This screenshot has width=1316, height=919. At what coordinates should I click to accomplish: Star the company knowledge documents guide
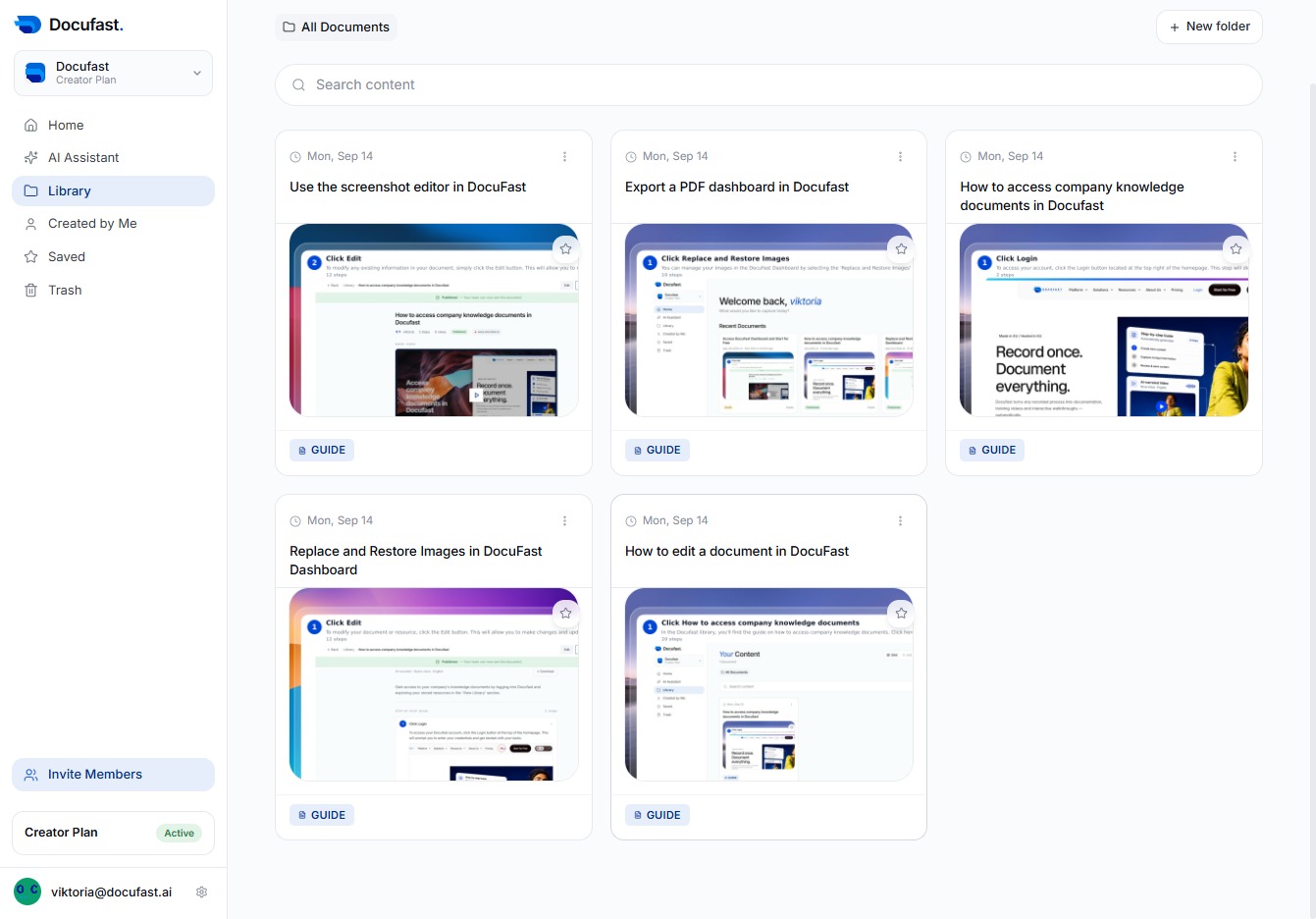tap(1236, 248)
